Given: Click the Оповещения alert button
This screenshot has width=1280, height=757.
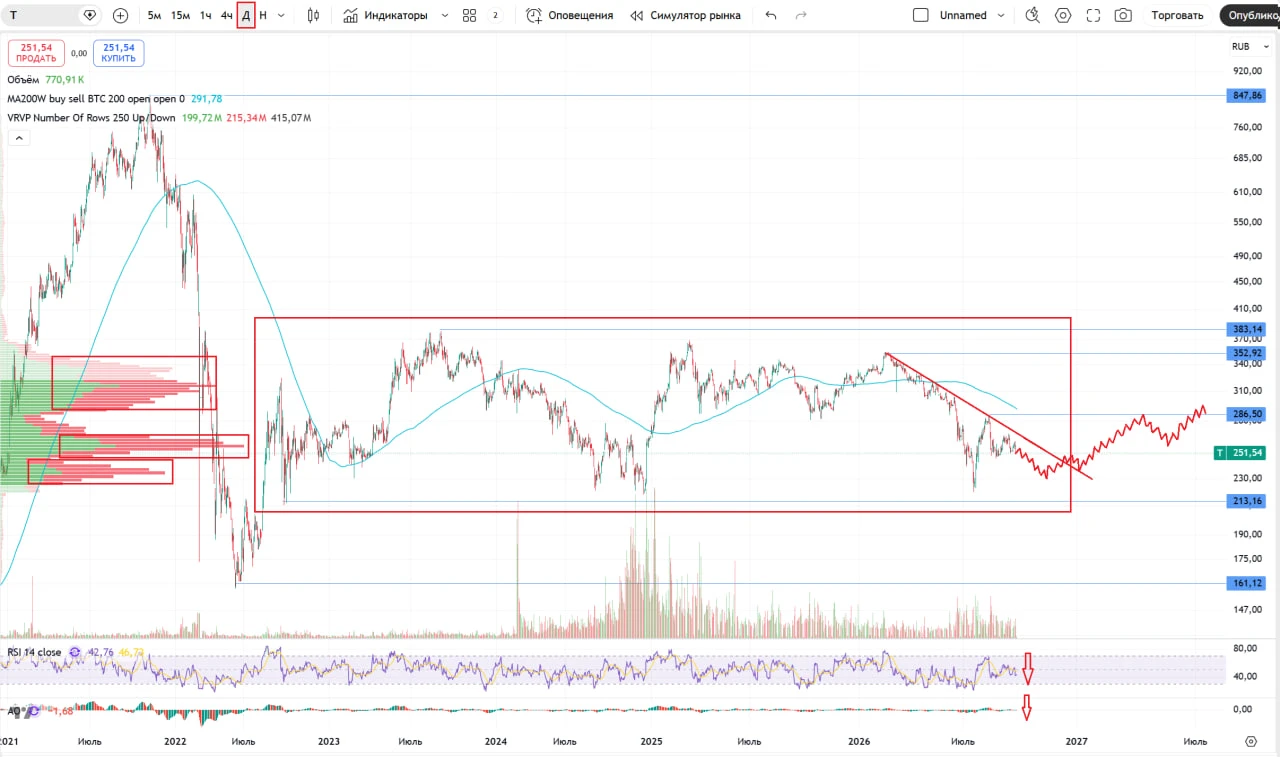Looking at the screenshot, I should (569, 15).
